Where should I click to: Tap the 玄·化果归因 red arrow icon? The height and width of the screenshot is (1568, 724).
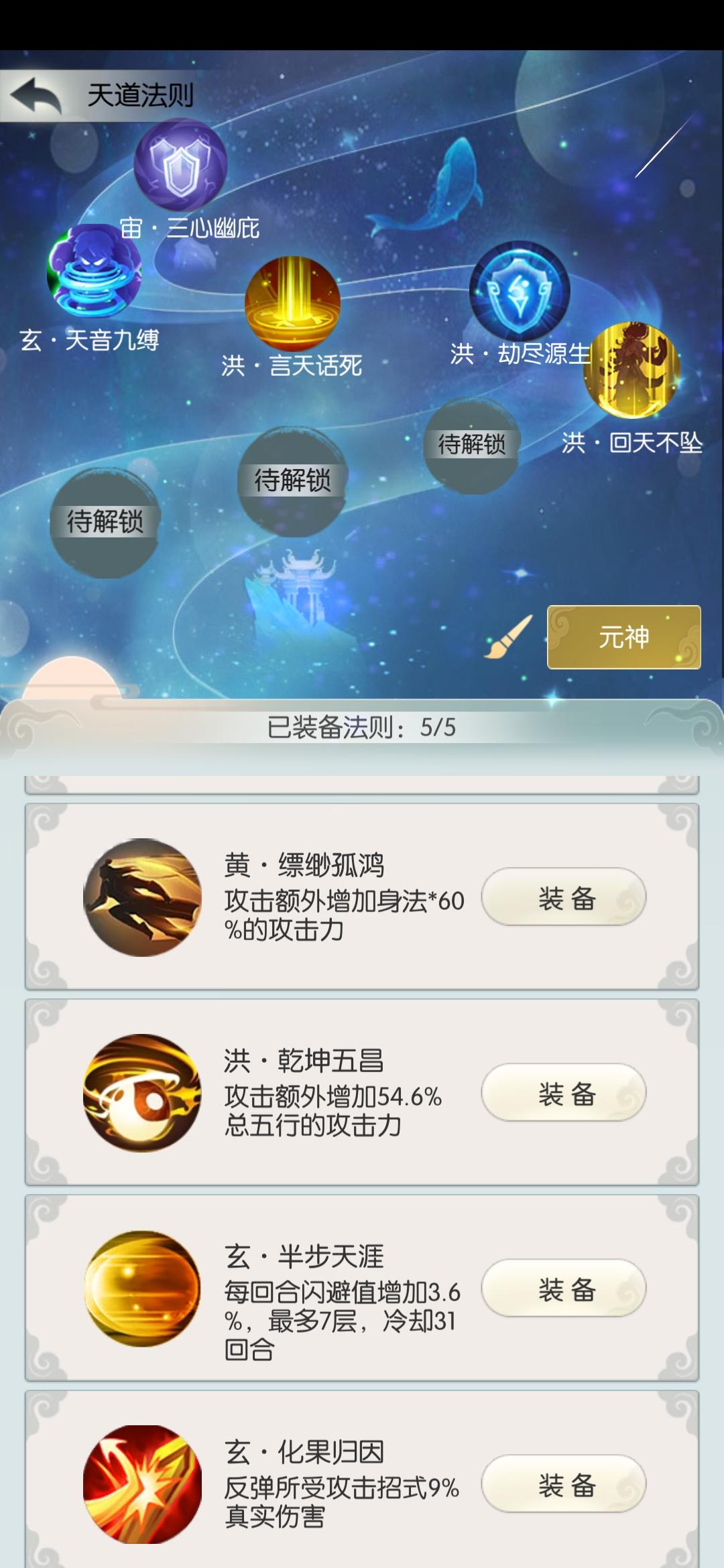(142, 1484)
